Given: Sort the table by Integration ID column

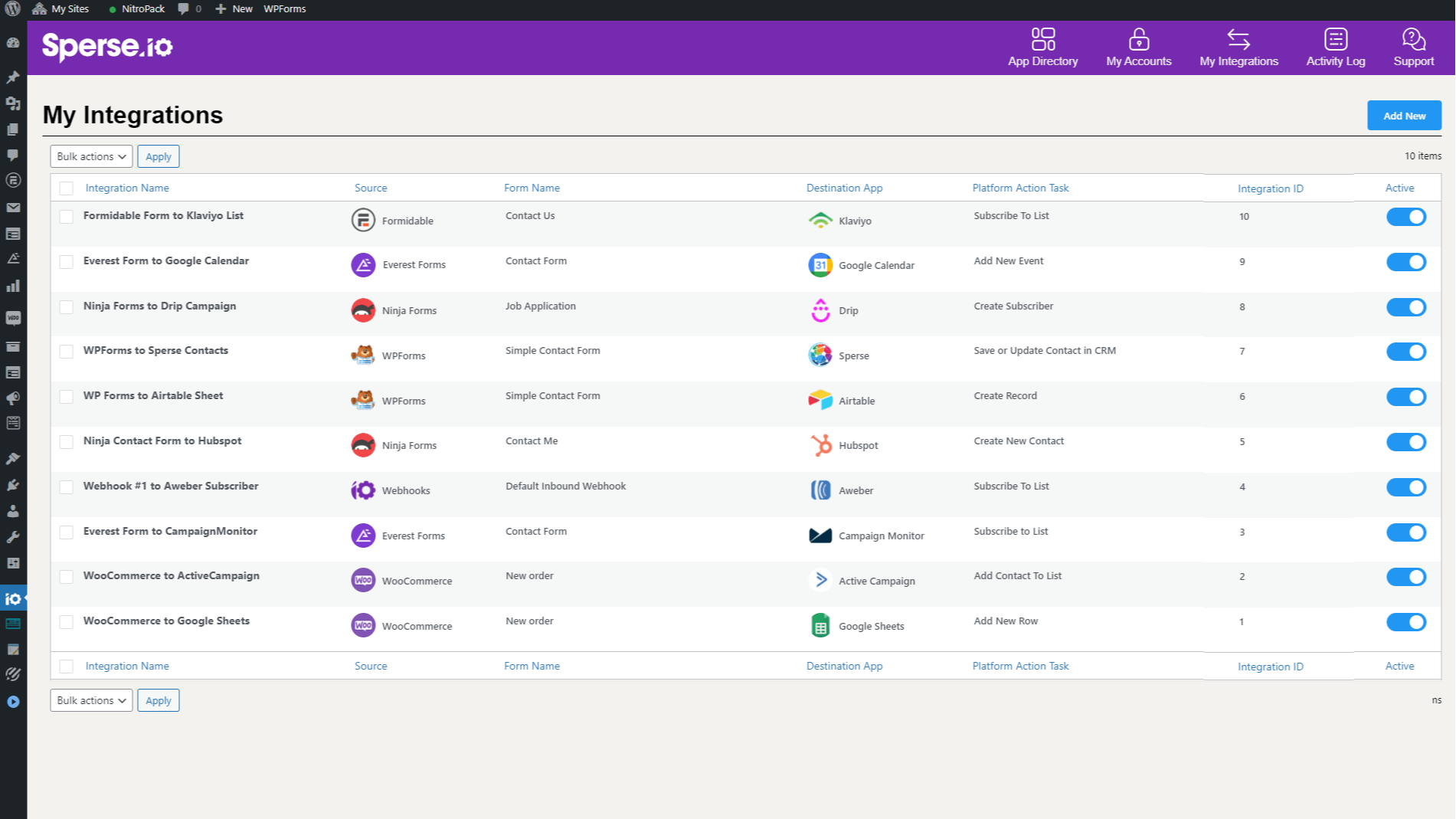Looking at the screenshot, I should [1270, 188].
